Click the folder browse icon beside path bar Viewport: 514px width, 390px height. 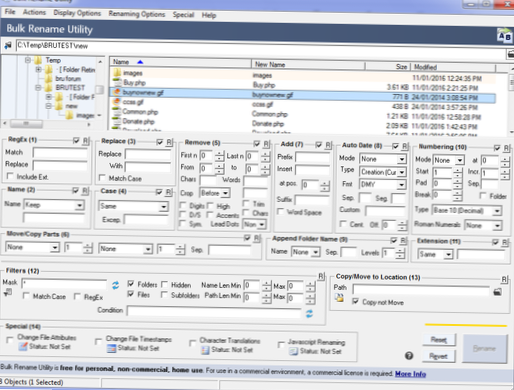pos(7,45)
